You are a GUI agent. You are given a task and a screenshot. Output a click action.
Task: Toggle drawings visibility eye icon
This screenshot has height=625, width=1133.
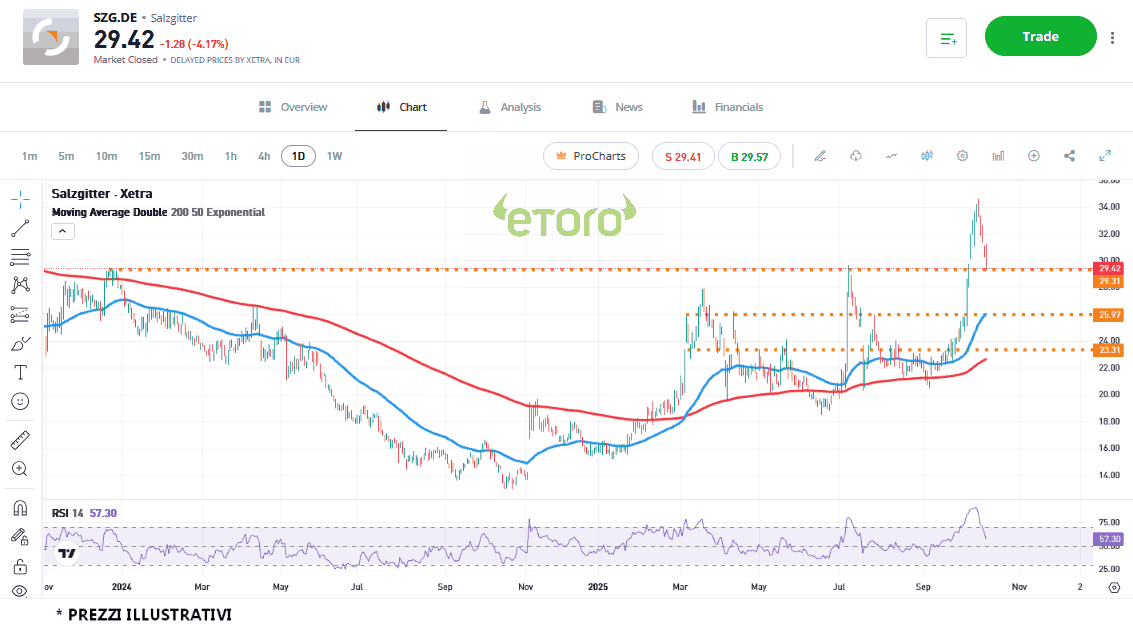tap(20, 591)
